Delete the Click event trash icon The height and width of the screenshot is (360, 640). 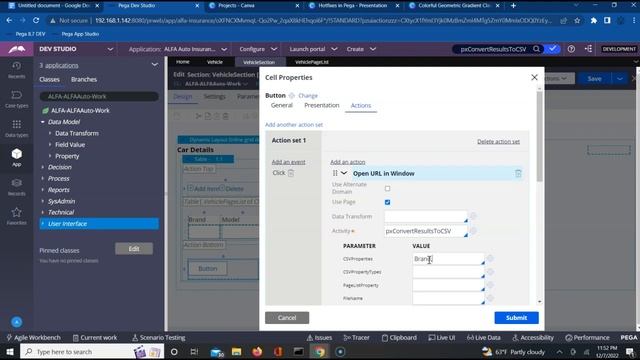pyautogui.click(x=291, y=173)
